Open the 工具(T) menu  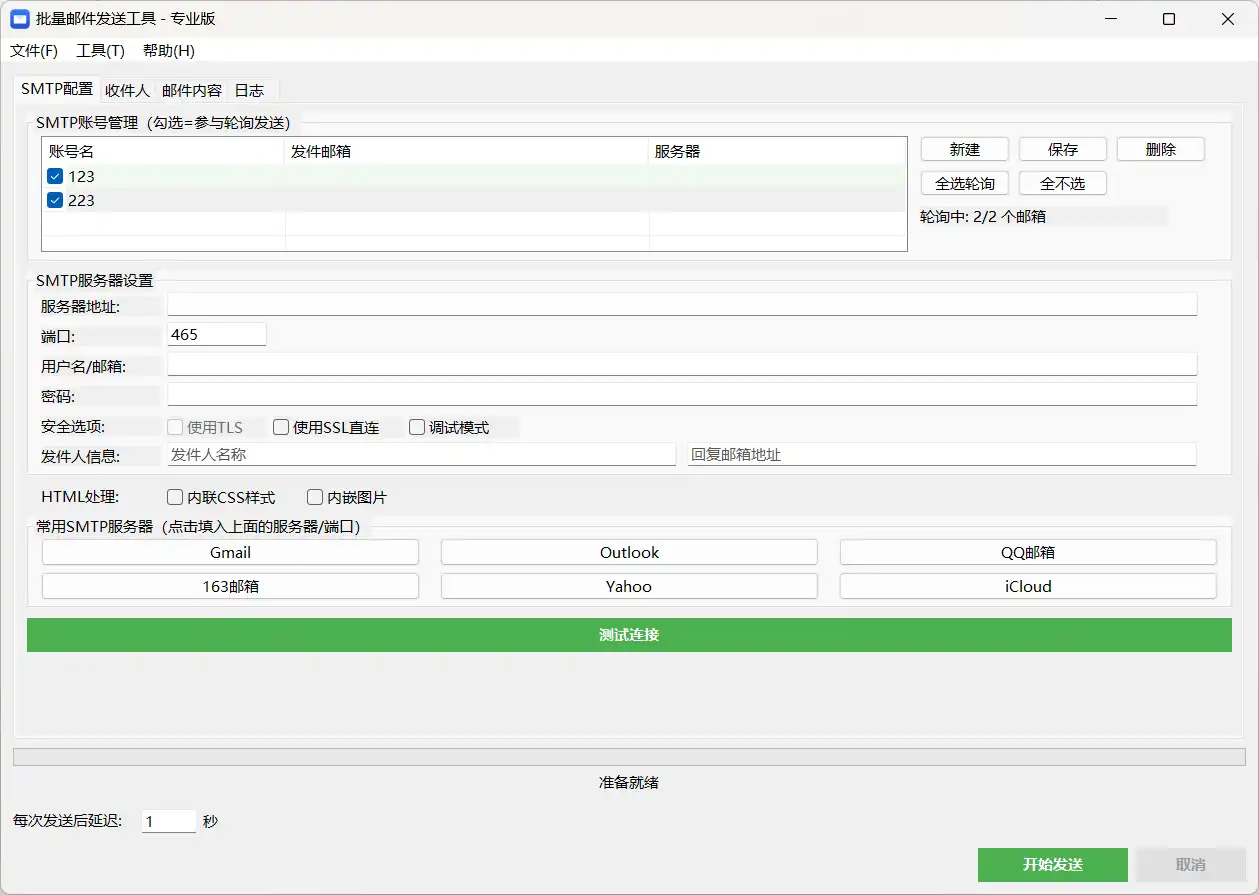pyautogui.click(x=101, y=51)
